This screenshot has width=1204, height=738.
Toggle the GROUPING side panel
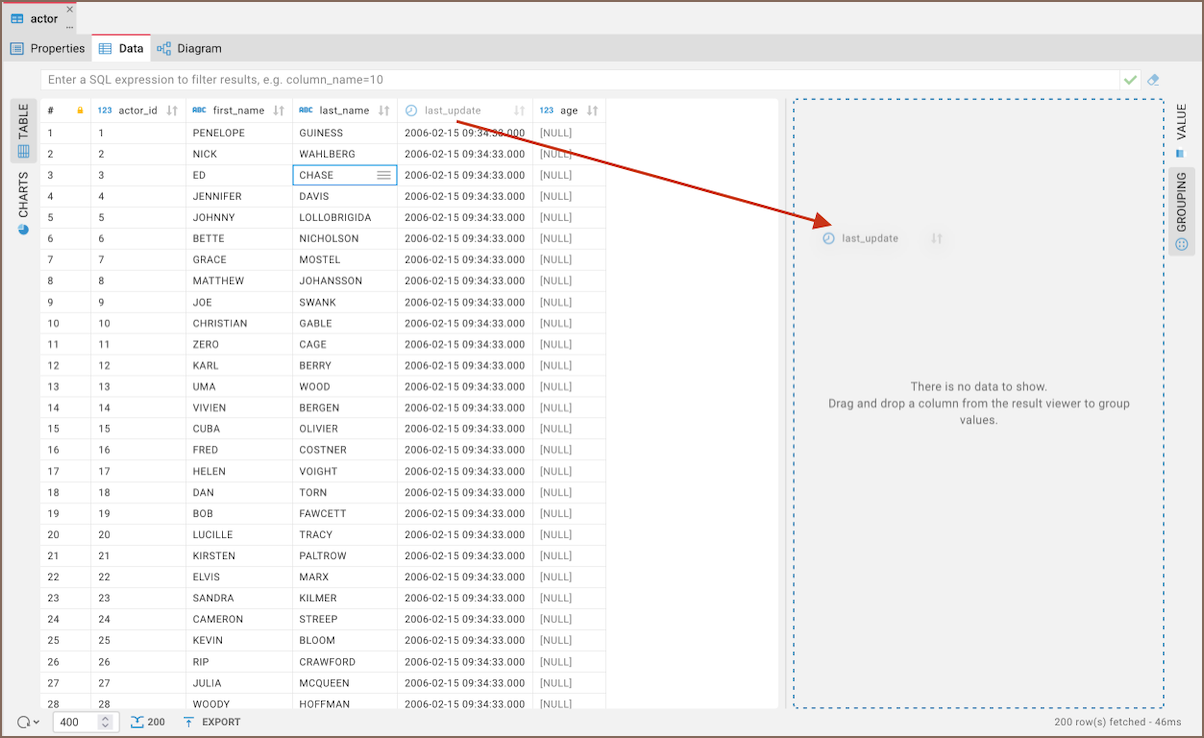click(x=1181, y=210)
